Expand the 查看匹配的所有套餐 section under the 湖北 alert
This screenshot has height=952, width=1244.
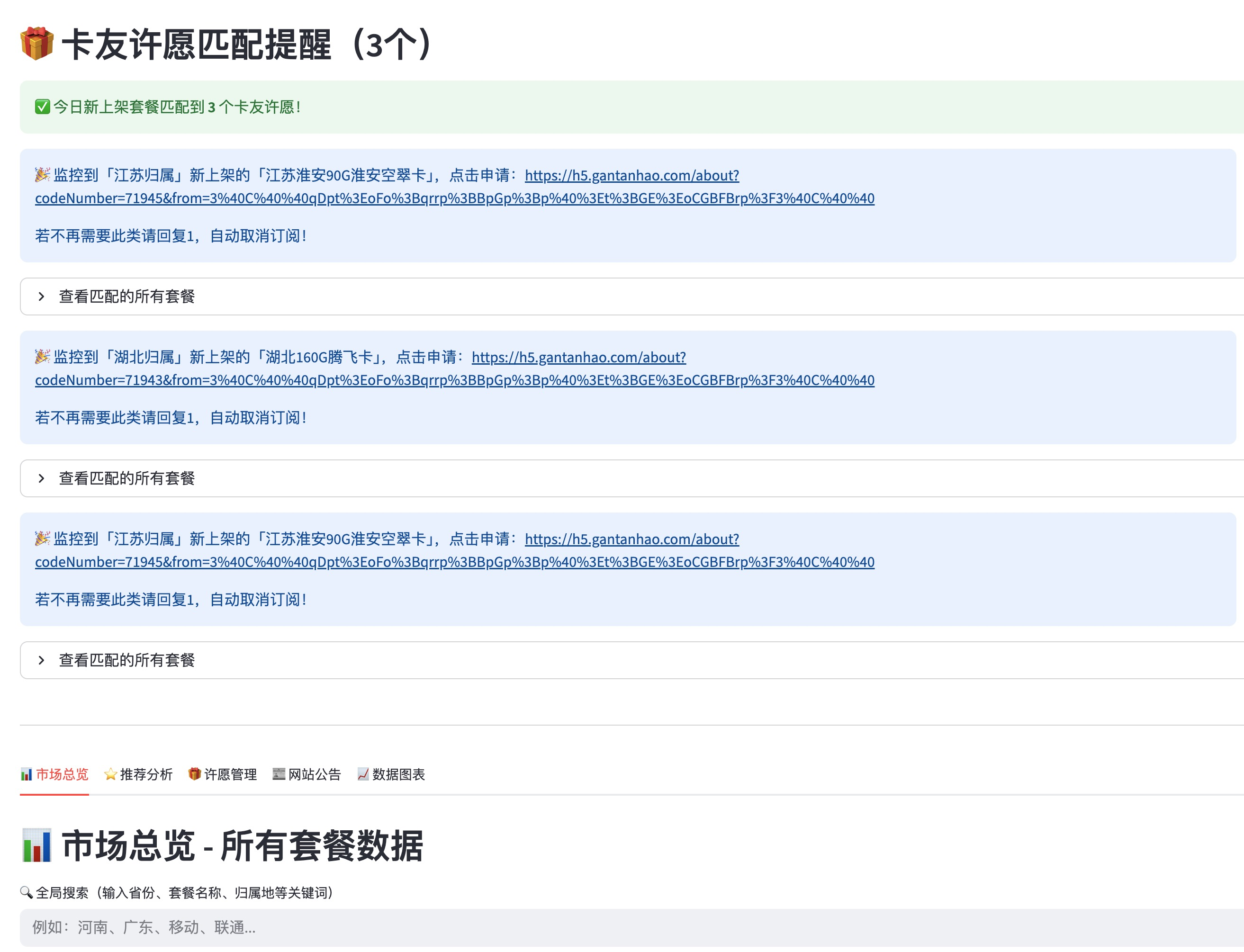[x=126, y=478]
